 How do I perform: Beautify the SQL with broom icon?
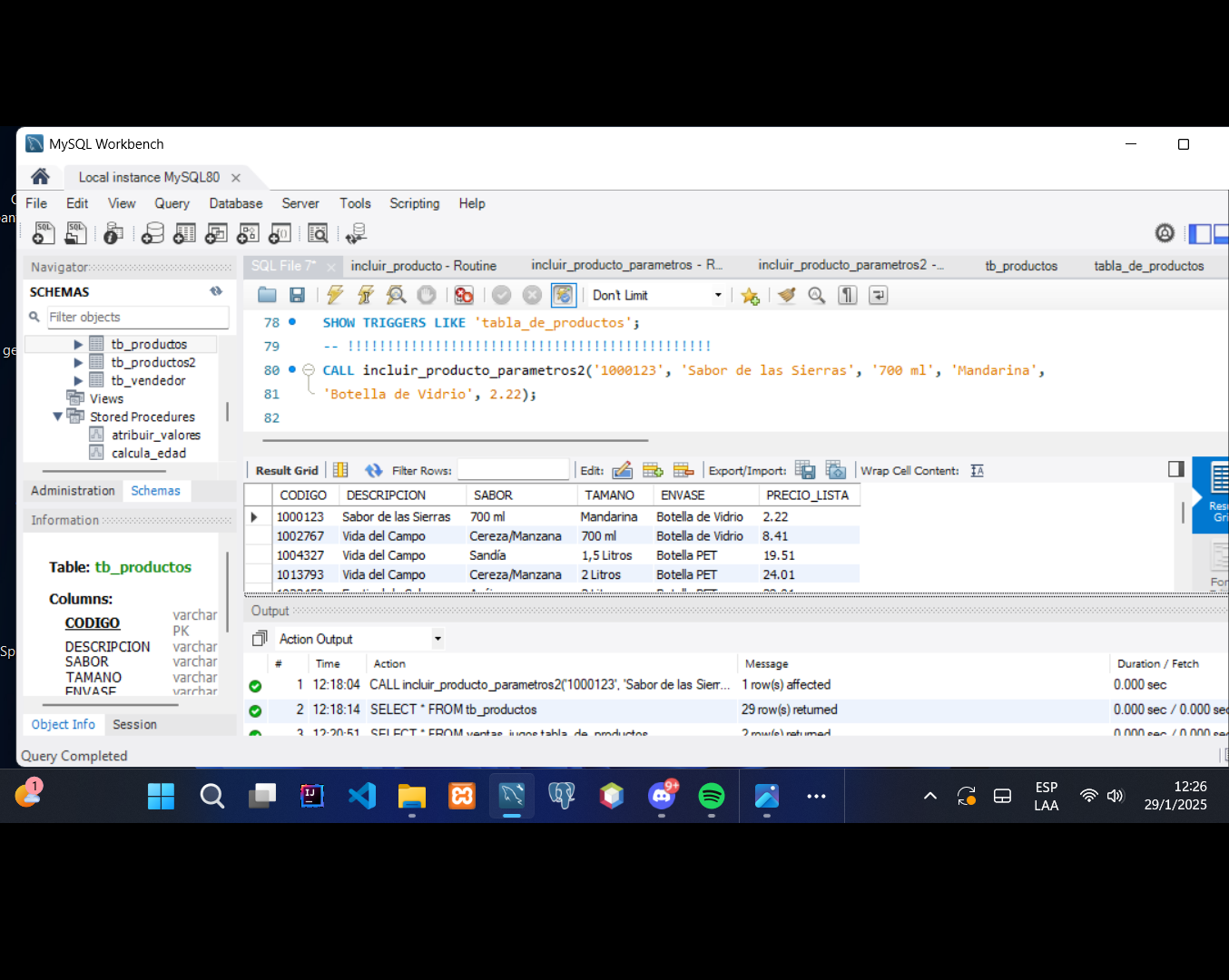pyautogui.click(x=787, y=295)
